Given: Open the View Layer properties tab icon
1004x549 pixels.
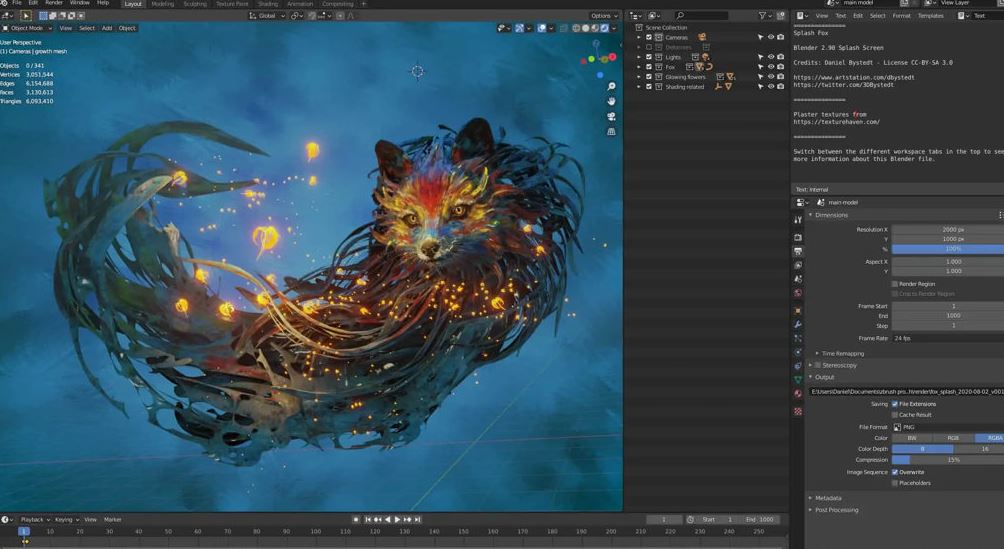Looking at the screenshot, I should [x=798, y=265].
